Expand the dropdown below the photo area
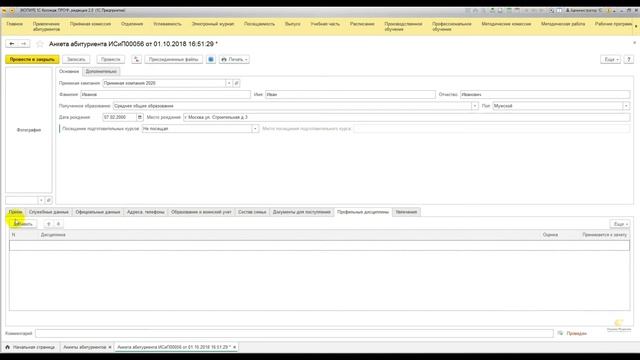Viewport: 640px width, 360px height. 41,200
